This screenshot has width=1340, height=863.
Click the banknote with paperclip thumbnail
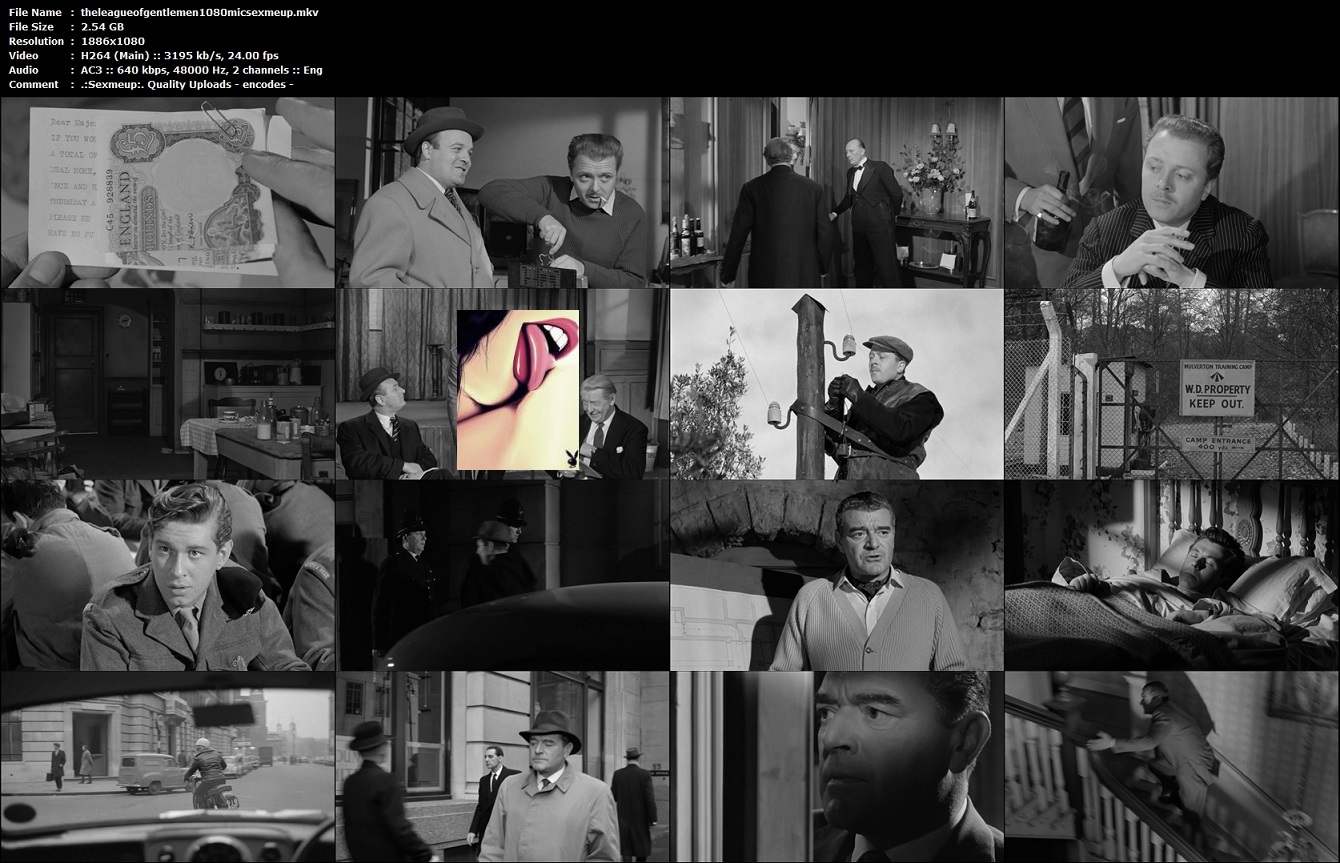coord(168,192)
